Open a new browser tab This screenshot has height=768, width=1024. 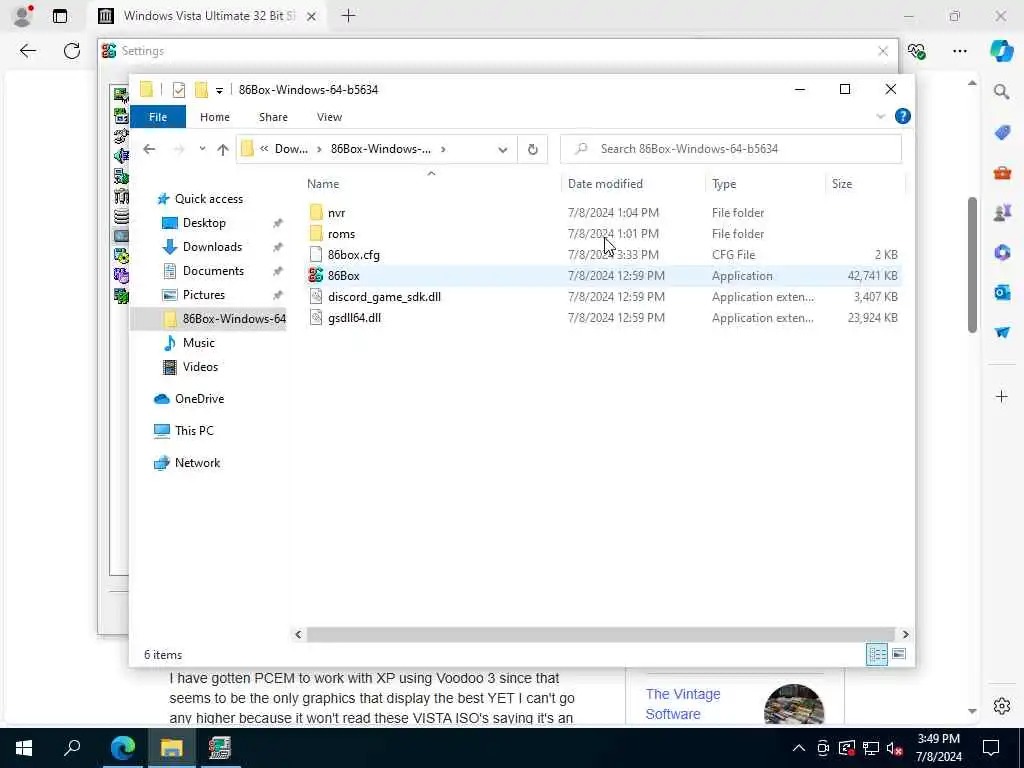click(349, 16)
